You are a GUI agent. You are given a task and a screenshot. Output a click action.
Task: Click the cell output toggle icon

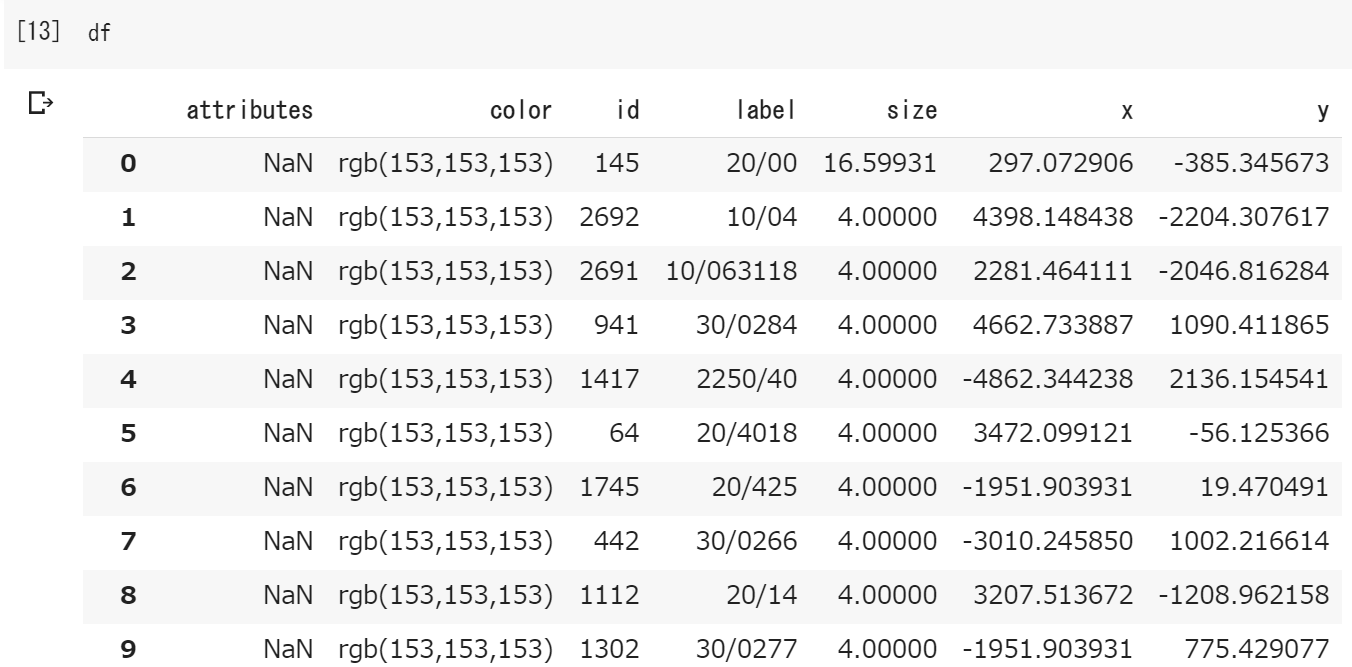click(x=37, y=103)
